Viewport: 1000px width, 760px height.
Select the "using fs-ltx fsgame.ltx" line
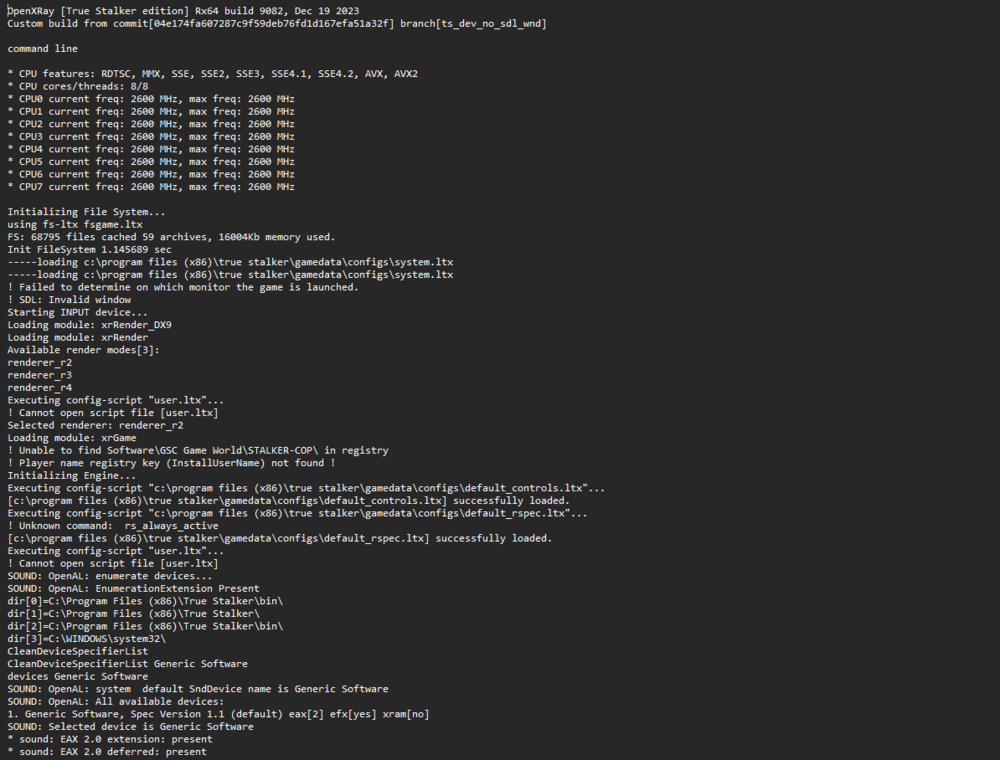[74, 225]
